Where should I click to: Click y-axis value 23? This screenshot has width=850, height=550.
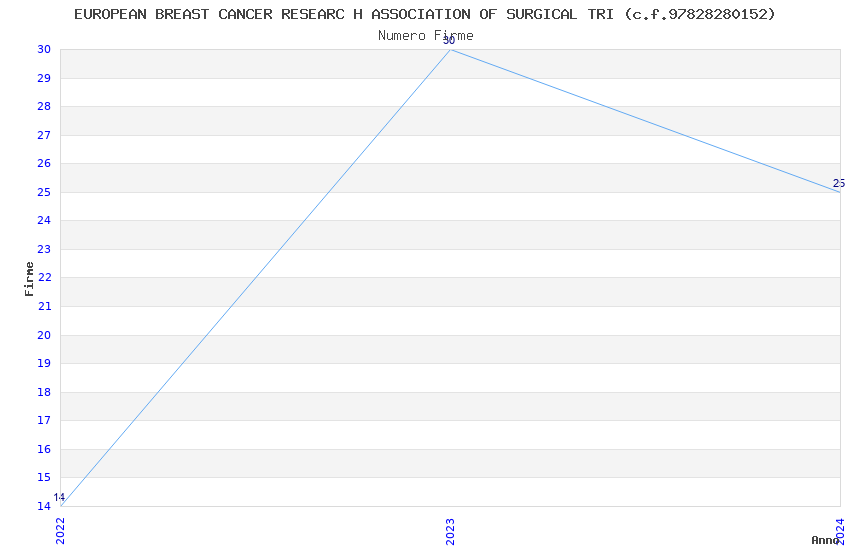pos(44,249)
